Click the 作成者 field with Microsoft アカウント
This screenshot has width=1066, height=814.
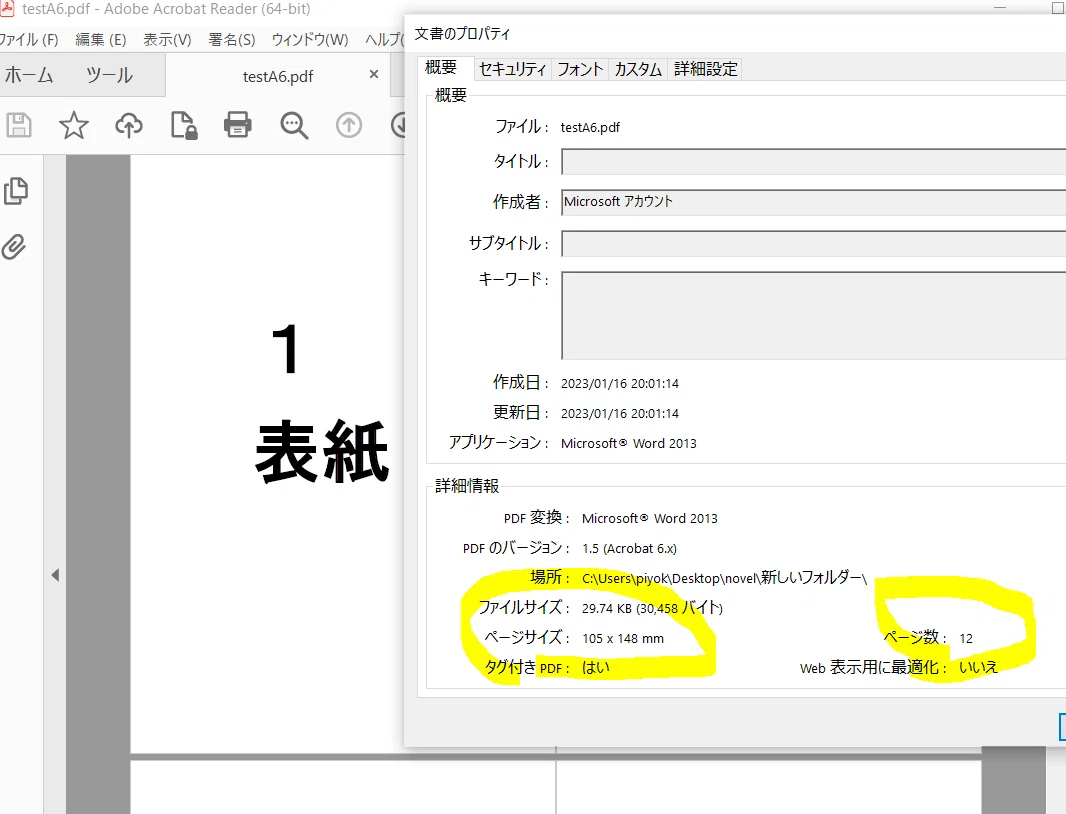(814, 203)
